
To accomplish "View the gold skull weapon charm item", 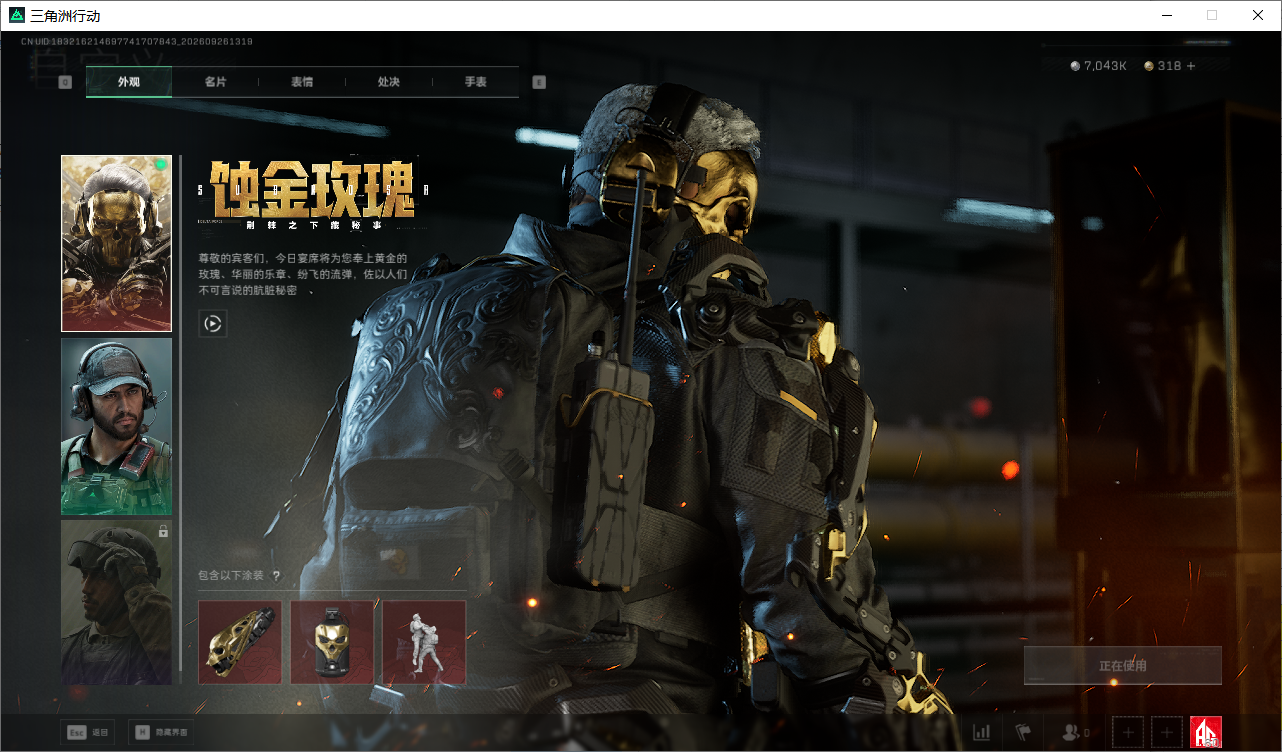I will click(x=240, y=642).
